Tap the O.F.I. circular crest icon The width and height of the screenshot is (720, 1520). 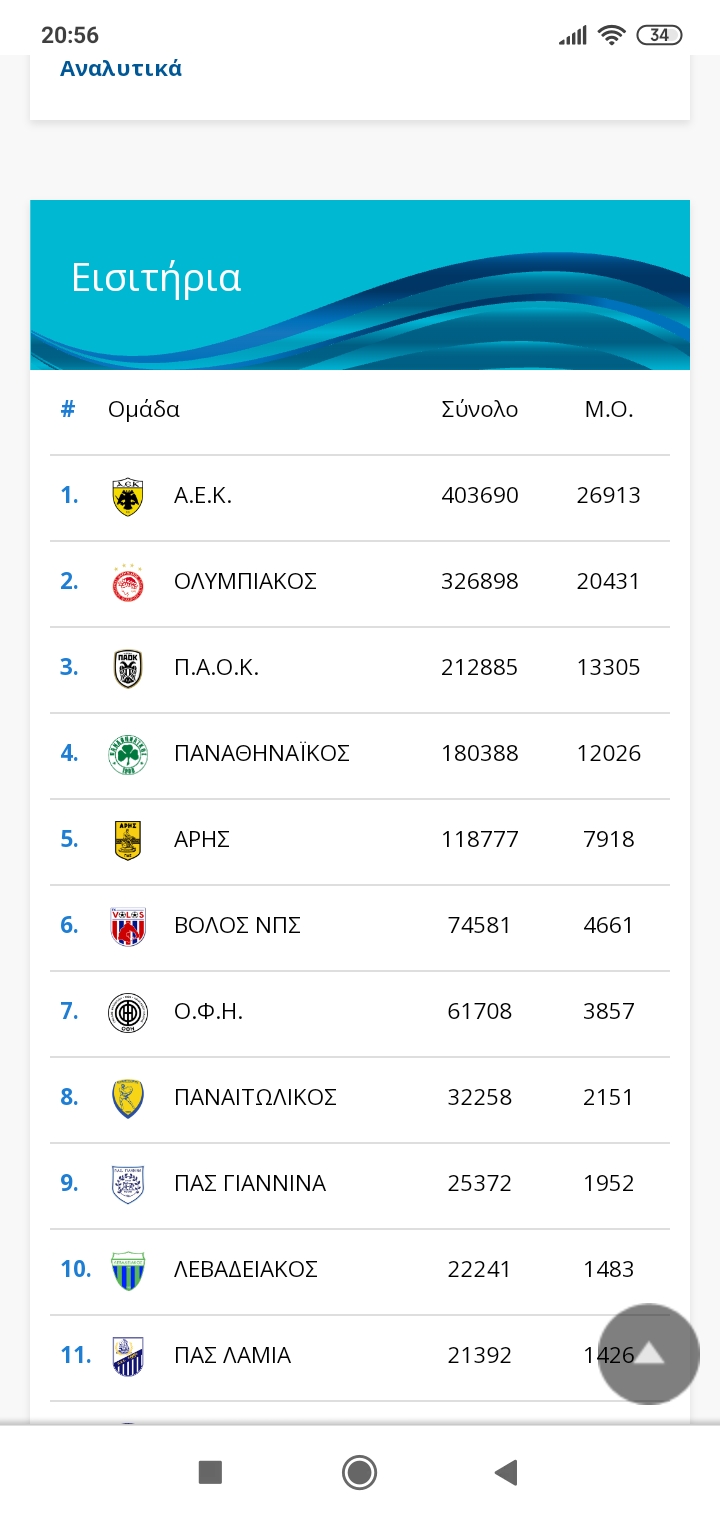[x=128, y=1013]
